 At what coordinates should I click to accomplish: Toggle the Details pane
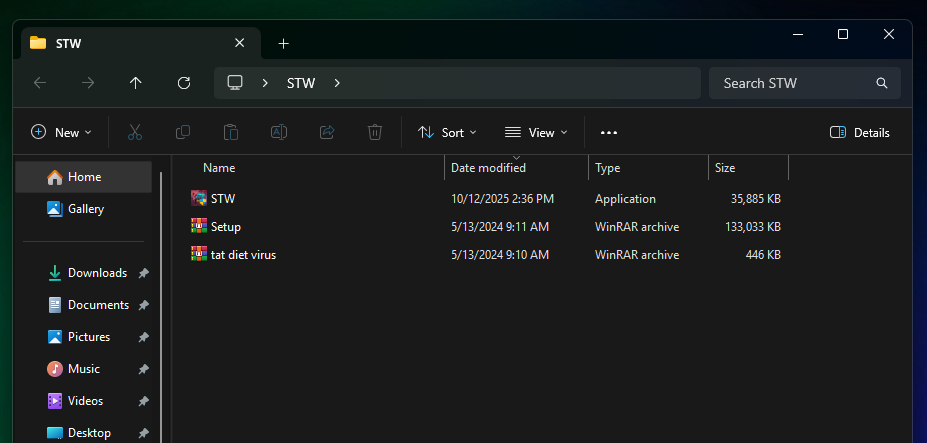pyautogui.click(x=860, y=132)
